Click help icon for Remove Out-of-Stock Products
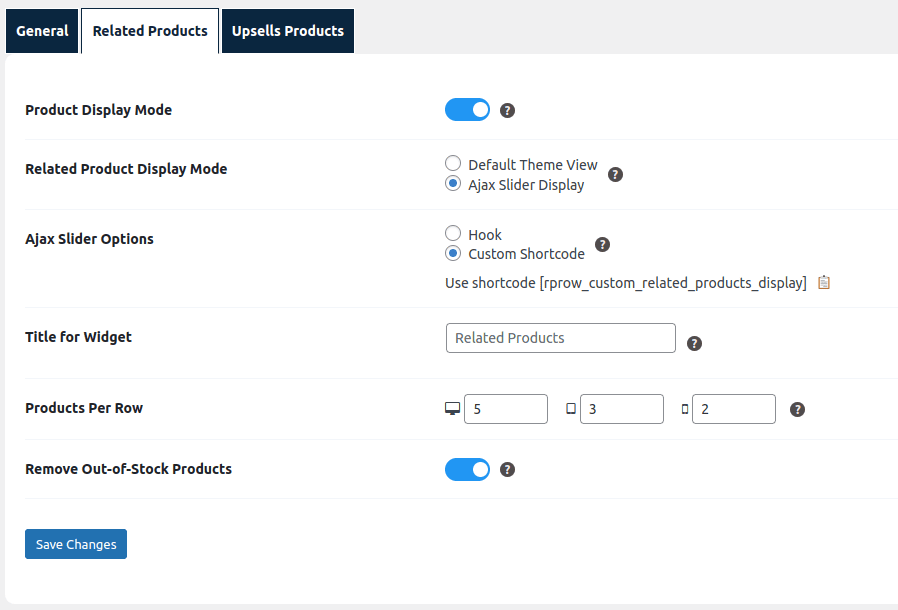 (x=507, y=469)
